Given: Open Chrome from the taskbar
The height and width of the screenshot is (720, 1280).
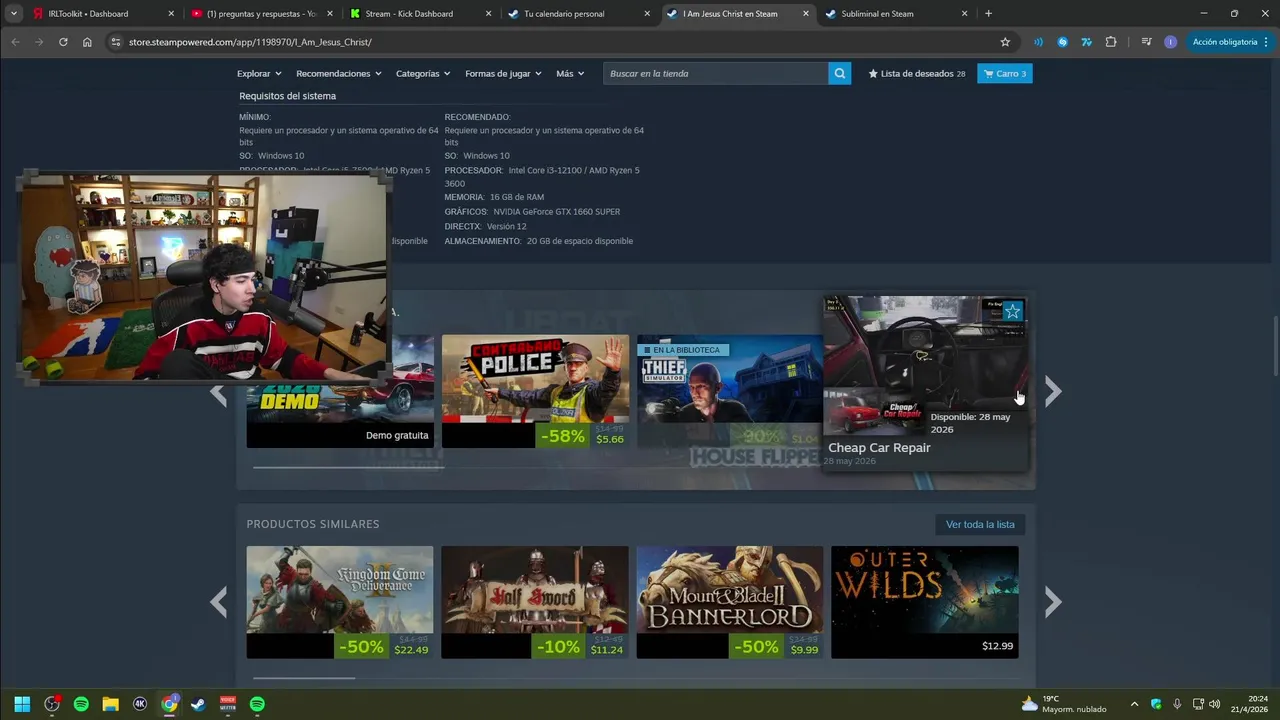Looking at the screenshot, I should [x=169, y=704].
